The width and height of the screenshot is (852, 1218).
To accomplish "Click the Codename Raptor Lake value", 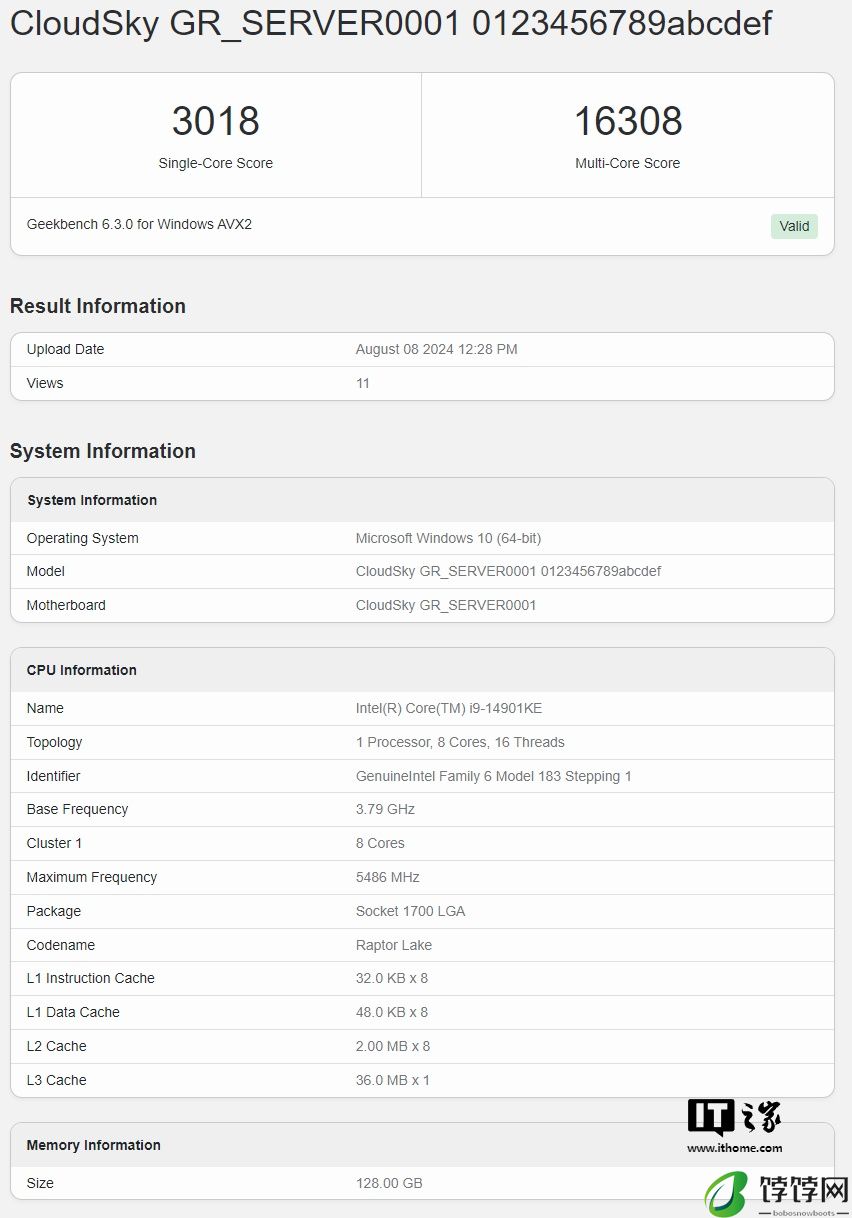I will pyautogui.click(x=394, y=945).
